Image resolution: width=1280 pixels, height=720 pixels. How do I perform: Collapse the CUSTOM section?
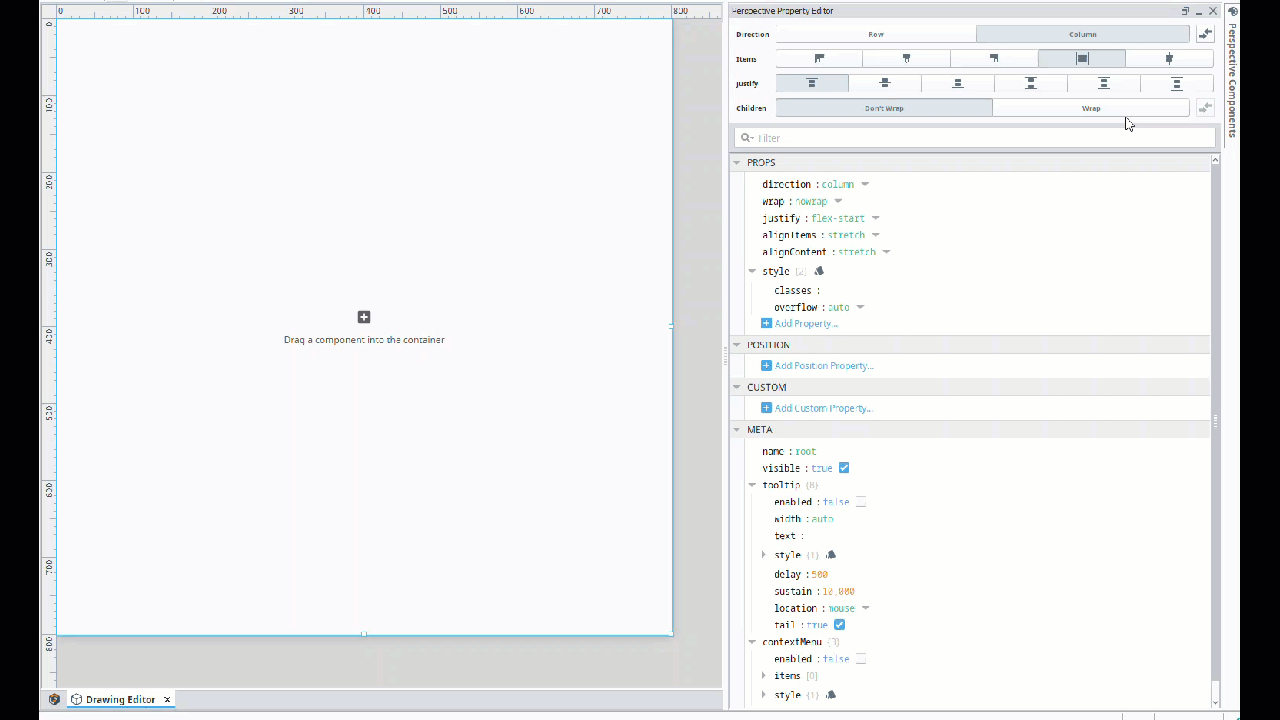tap(737, 387)
